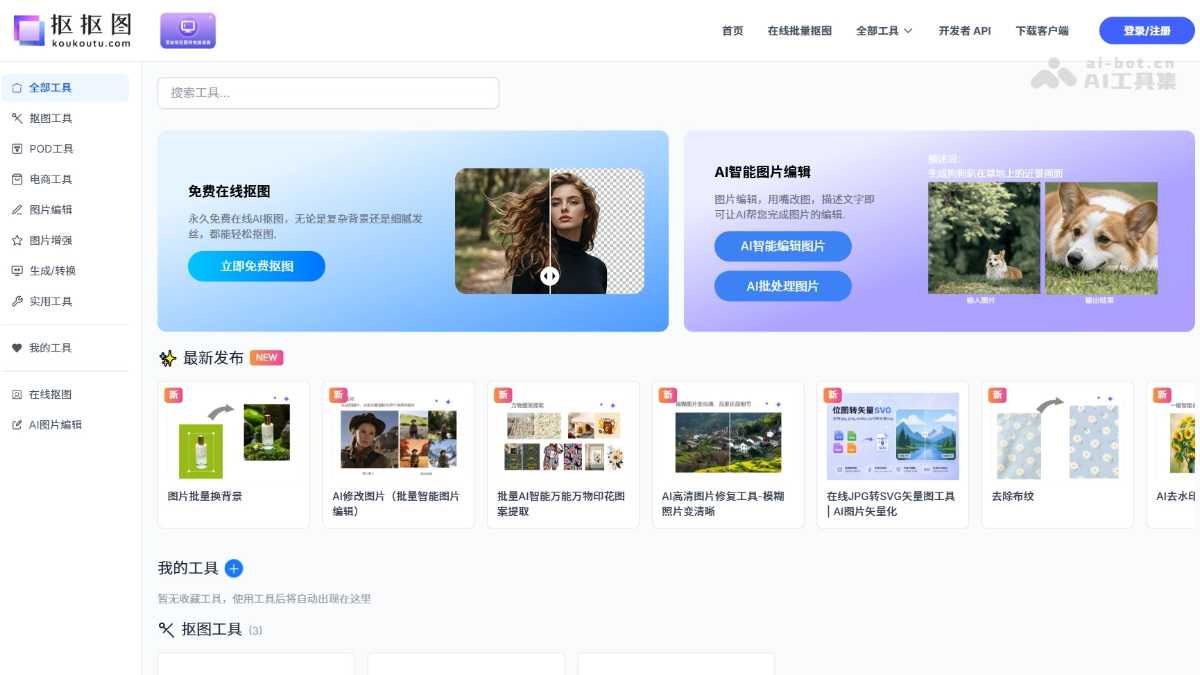Click the shop icon beside 电商工具
1200x675 pixels.
[17, 179]
